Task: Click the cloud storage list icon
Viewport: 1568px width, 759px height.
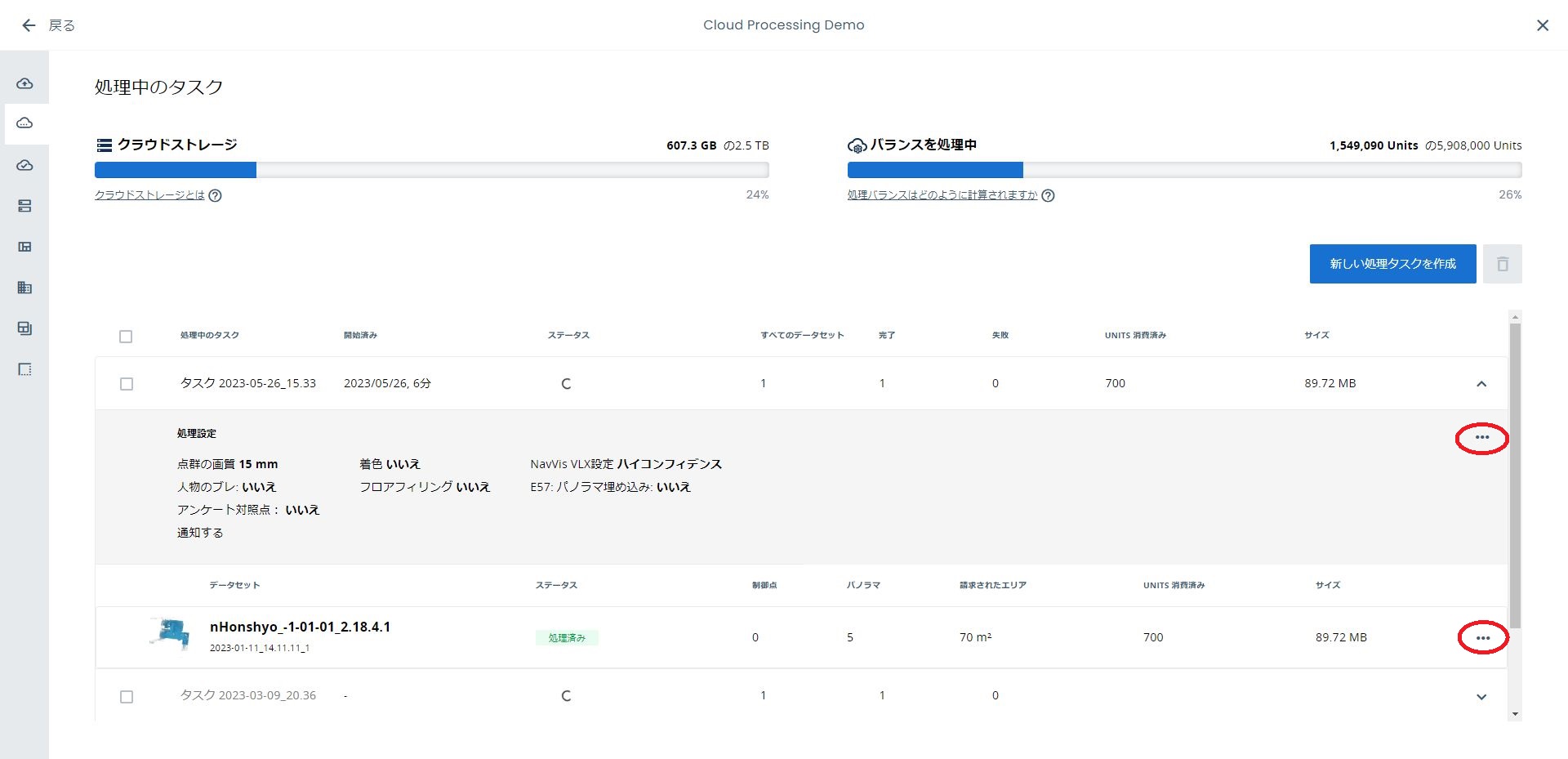Action: [x=104, y=145]
